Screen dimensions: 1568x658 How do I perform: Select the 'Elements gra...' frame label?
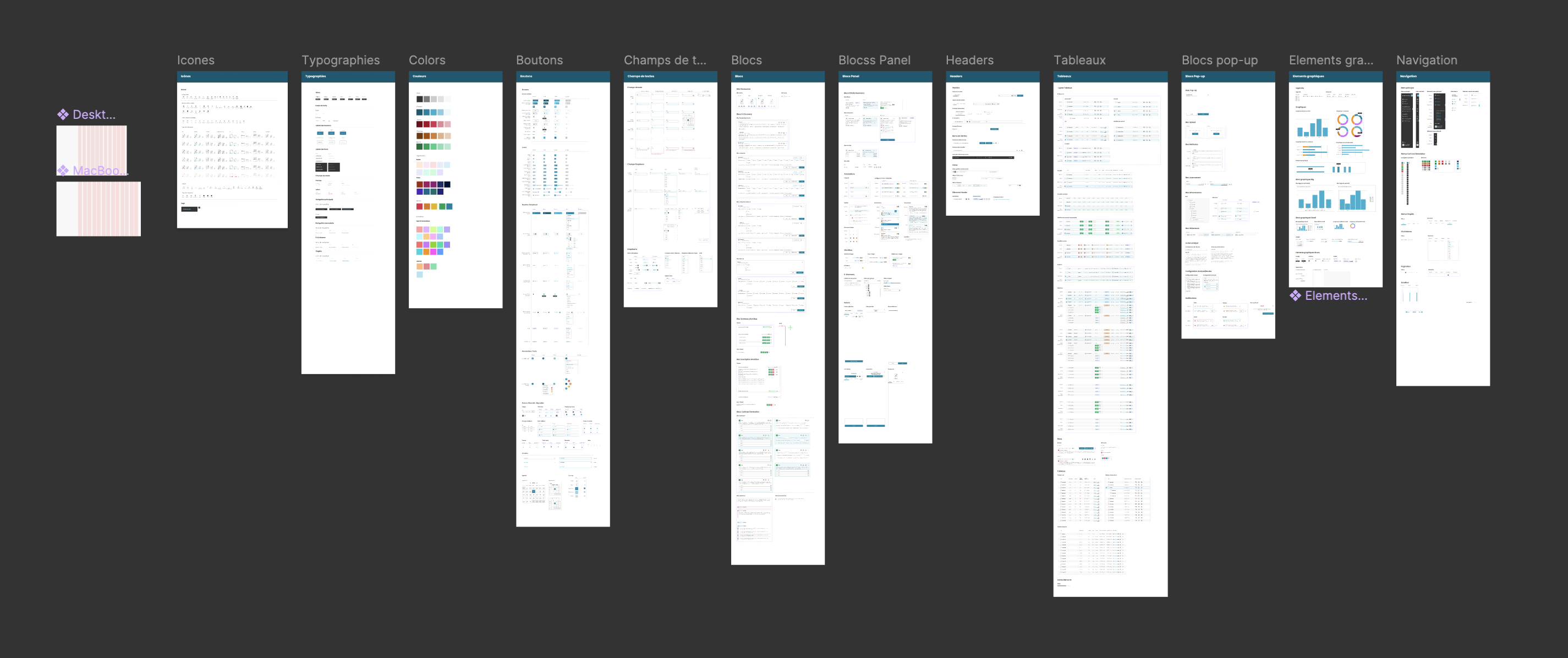(1331, 61)
